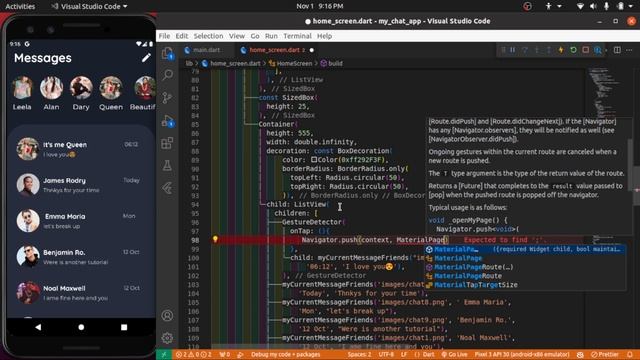Click the errors and warnings status indicator
The image size is (640, 360).
(194, 354)
